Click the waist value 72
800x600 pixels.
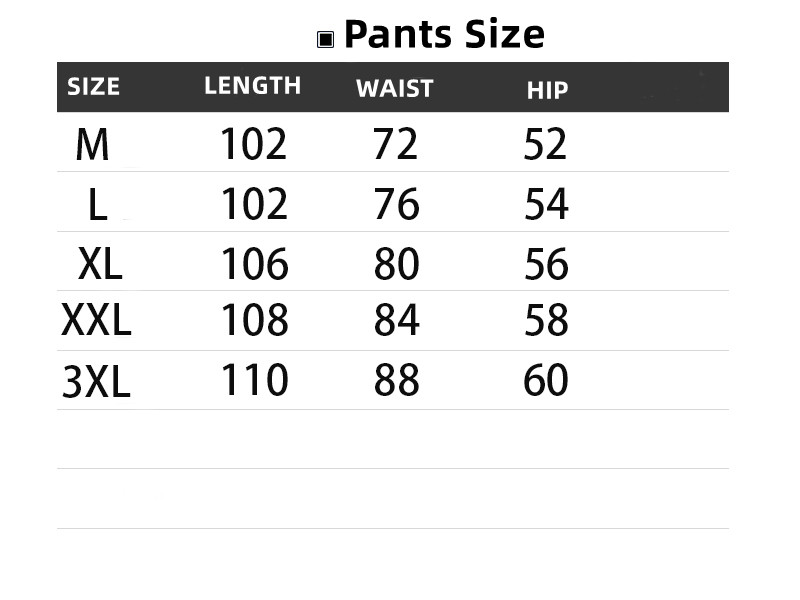pos(395,145)
